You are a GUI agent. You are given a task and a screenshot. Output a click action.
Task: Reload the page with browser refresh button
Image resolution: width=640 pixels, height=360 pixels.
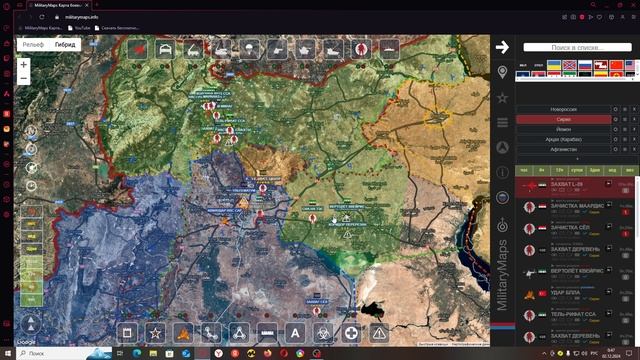[x=42, y=17]
